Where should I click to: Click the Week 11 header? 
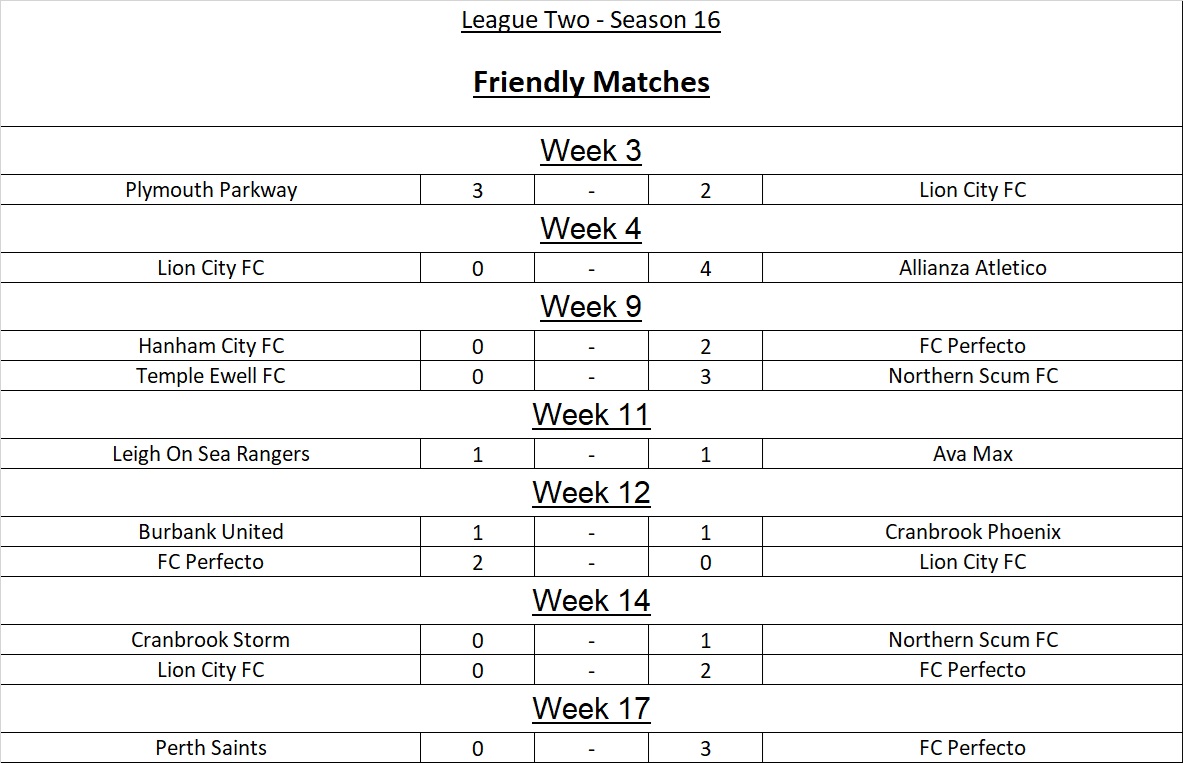(591, 415)
